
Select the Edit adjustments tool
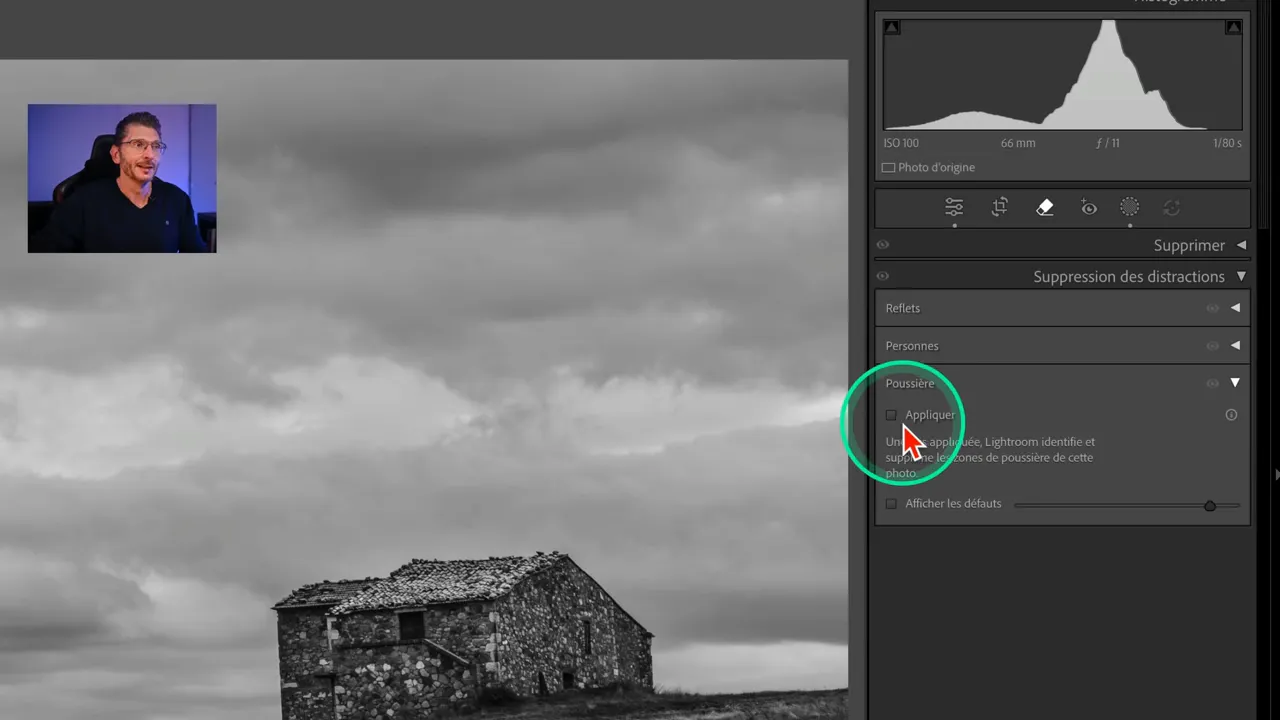(954, 207)
